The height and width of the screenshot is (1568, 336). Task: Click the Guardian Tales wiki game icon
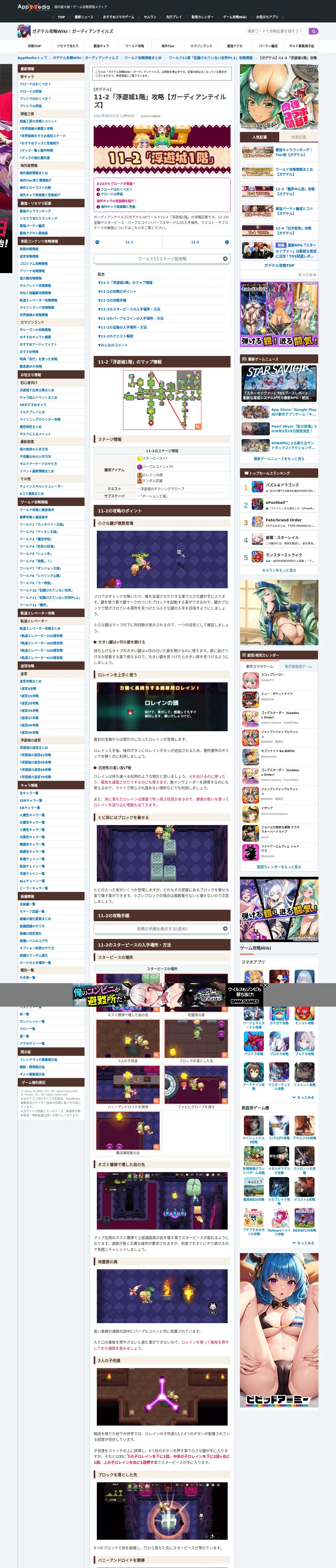coord(24,31)
